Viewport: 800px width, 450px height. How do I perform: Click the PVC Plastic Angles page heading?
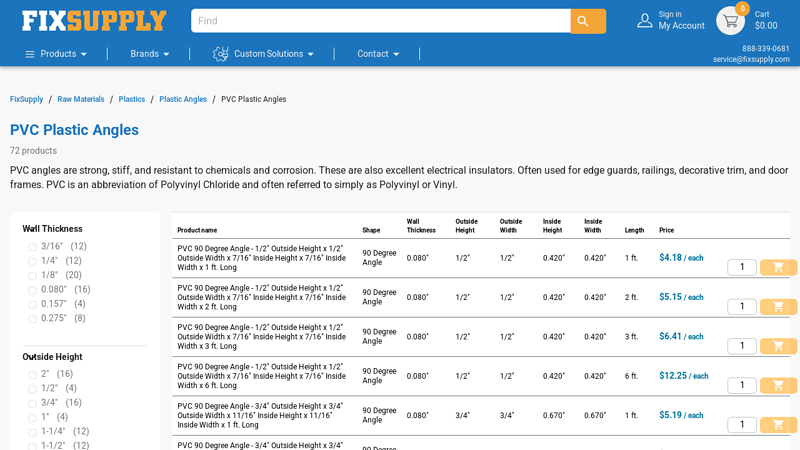click(74, 130)
